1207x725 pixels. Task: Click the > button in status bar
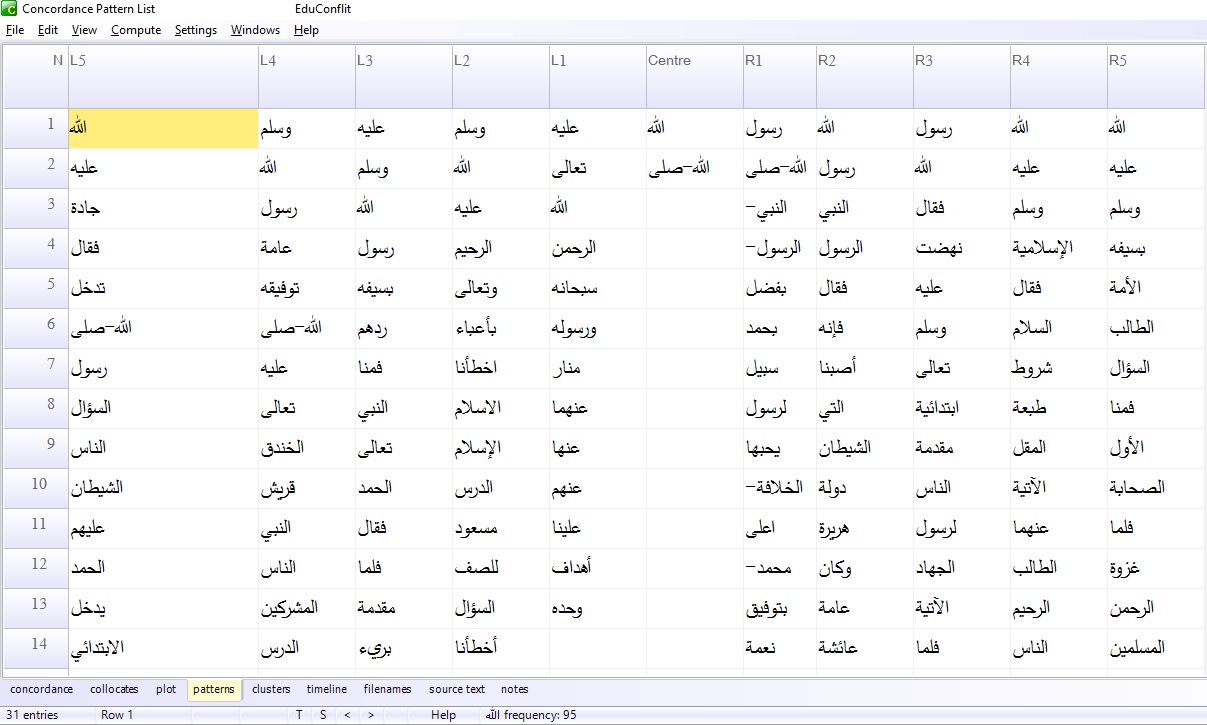(x=371, y=715)
